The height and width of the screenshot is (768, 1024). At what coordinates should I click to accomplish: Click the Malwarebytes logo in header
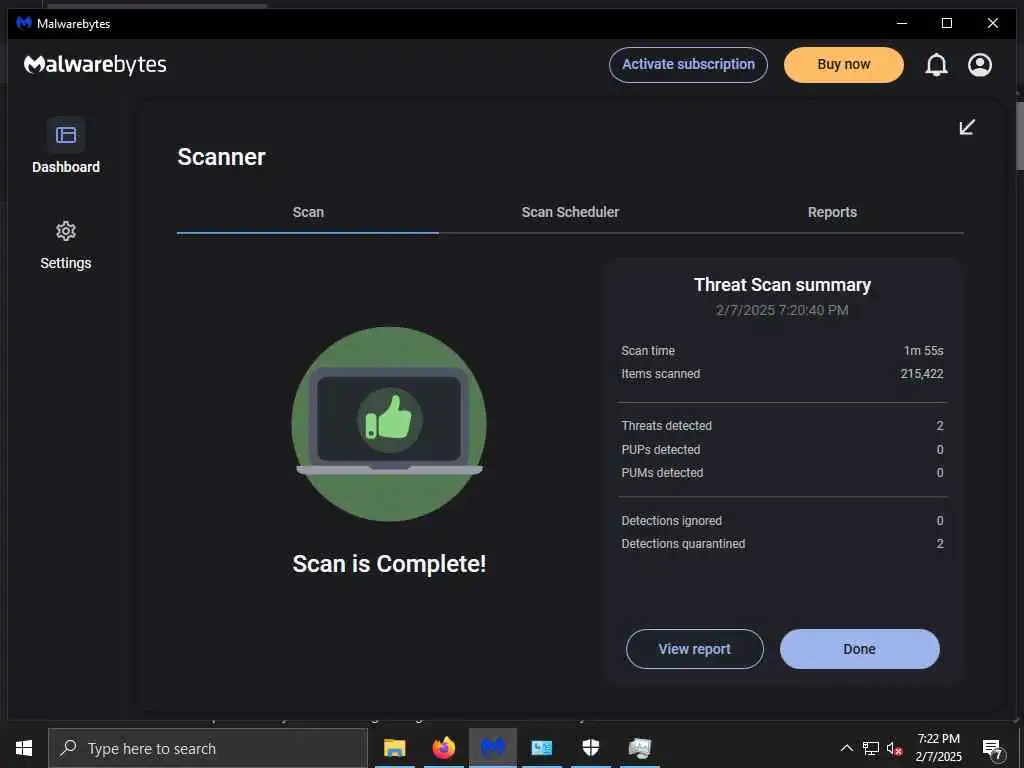[95, 64]
